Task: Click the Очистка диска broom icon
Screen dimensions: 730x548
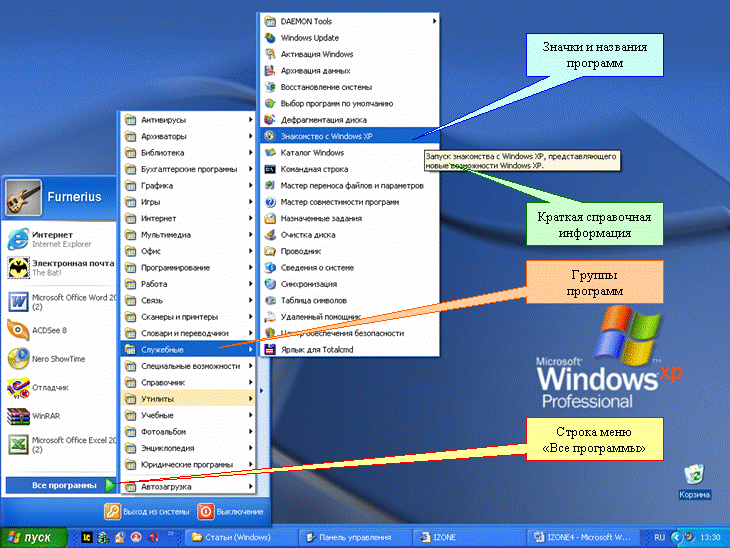Action: [x=270, y=235]
